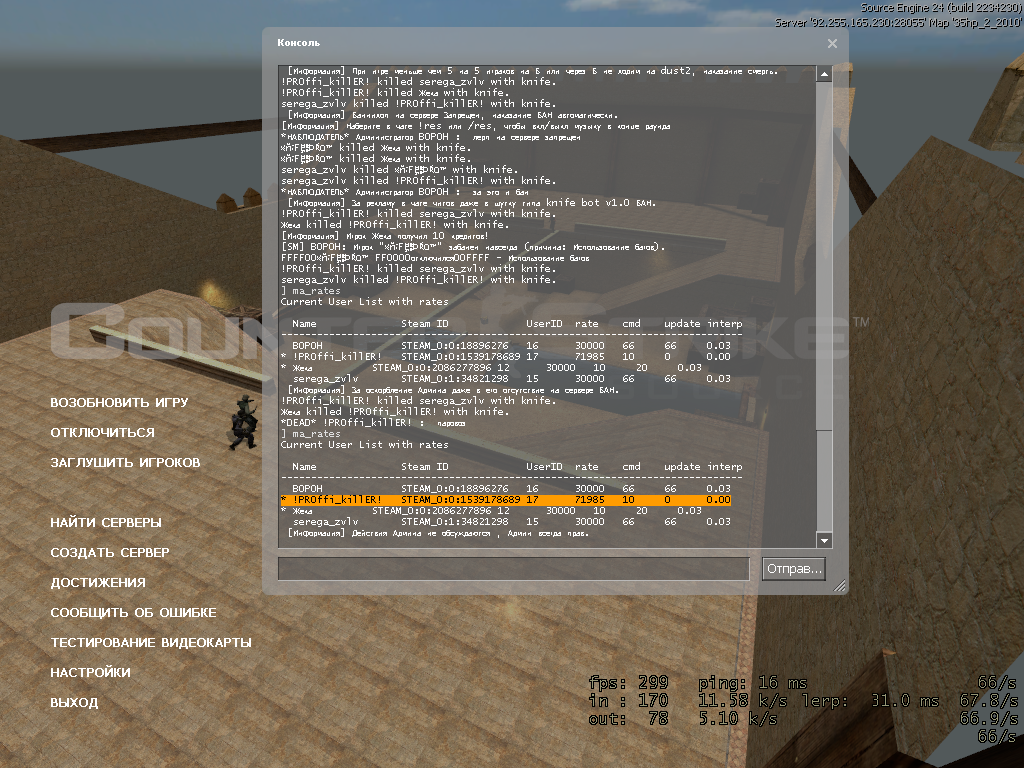Image resolution: width=1024 pixels, height=768 pixels.
Task: Select ВОЗОБНОВИТЬ ИГРУ menu item
Action: pos(119,402)
